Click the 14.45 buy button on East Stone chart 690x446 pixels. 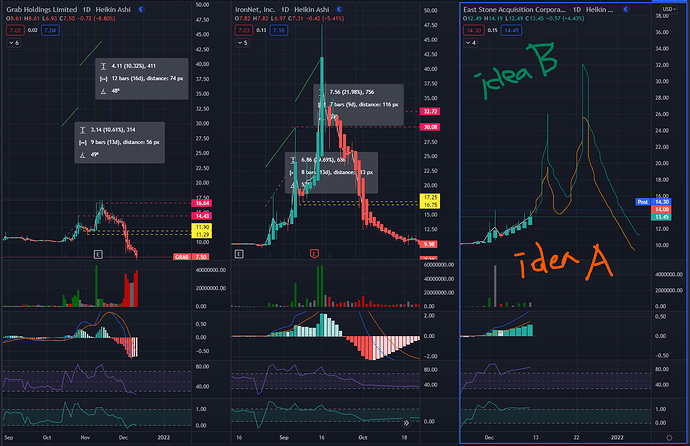(x=511, y=30)
